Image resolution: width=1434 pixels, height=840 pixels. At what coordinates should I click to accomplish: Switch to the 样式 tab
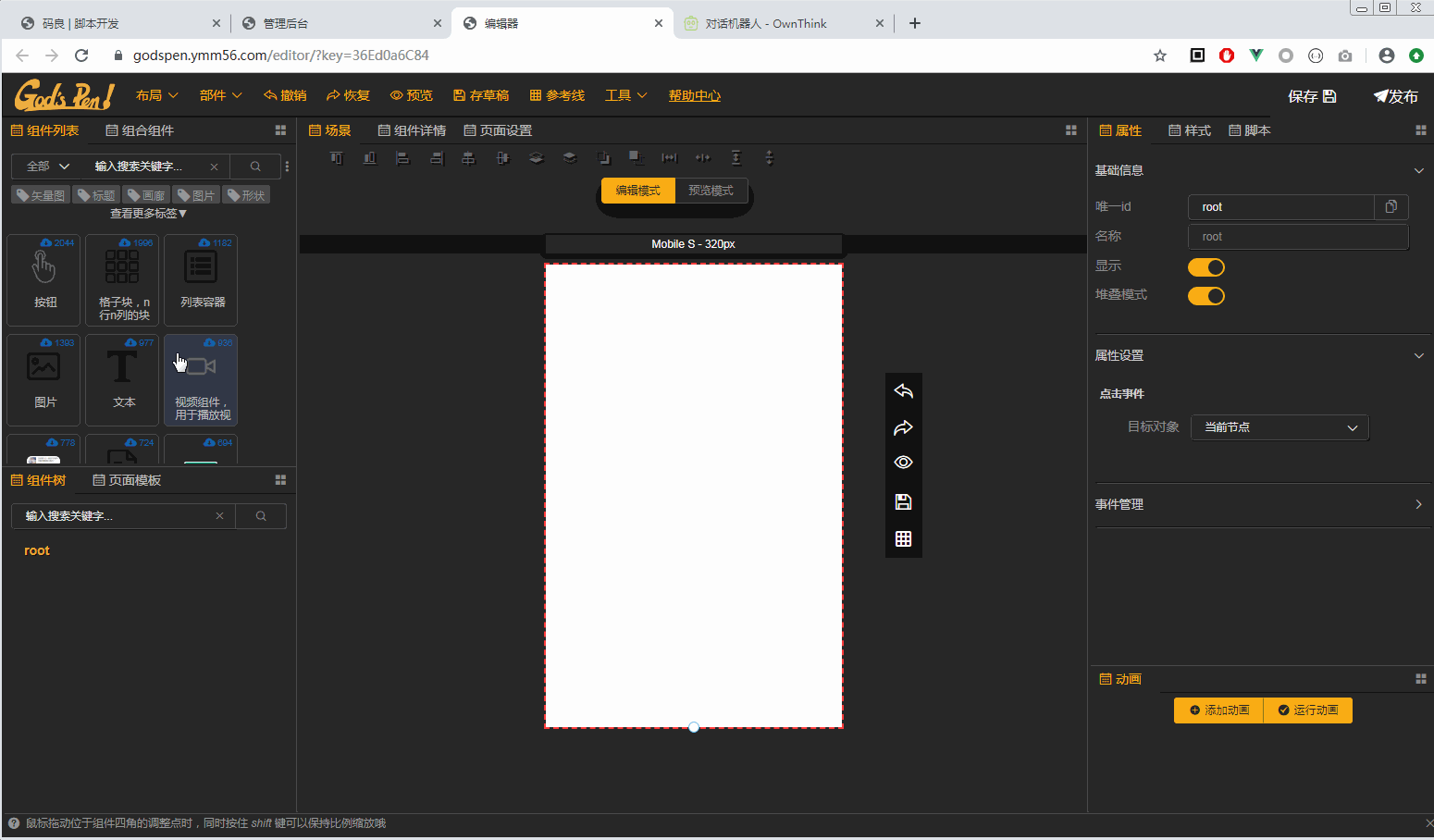1190,130
